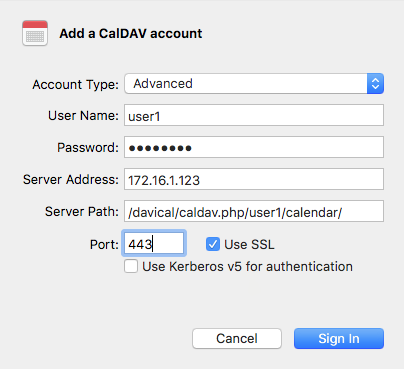Click the 'Add a CalDAV account' heading

(131, 33)
